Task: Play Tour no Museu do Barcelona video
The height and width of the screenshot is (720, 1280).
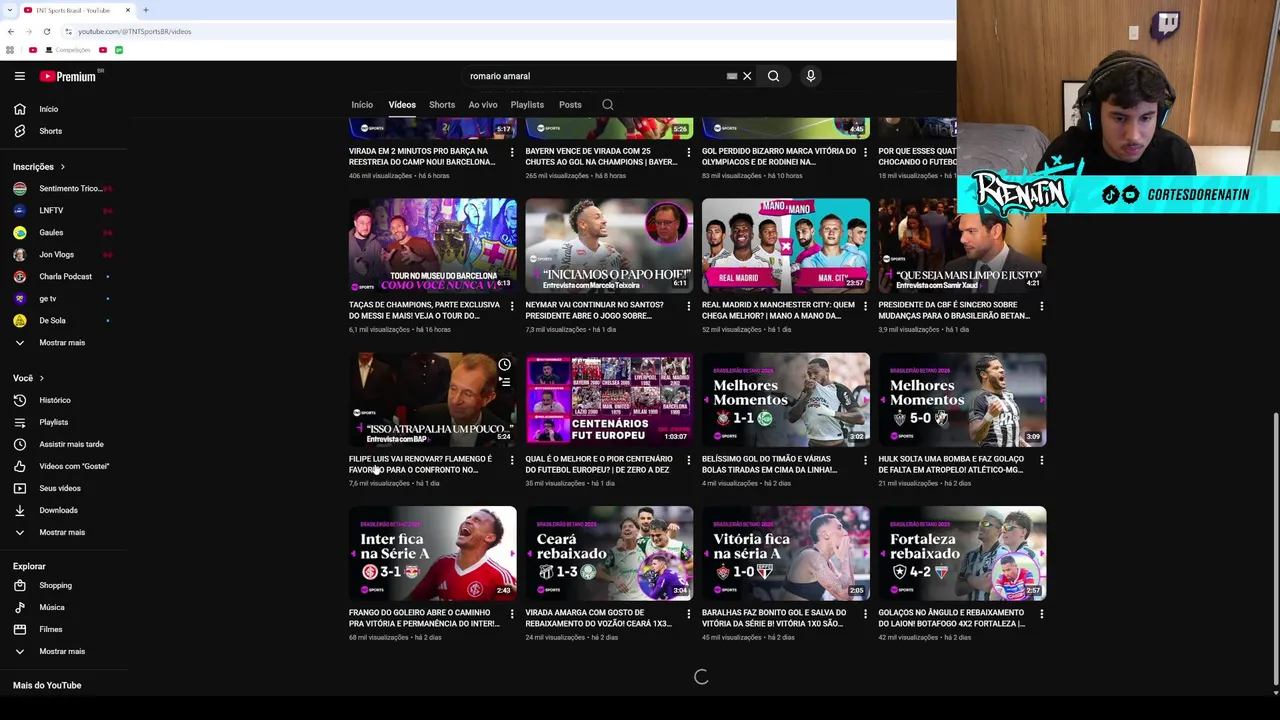Action: (432, 245)
